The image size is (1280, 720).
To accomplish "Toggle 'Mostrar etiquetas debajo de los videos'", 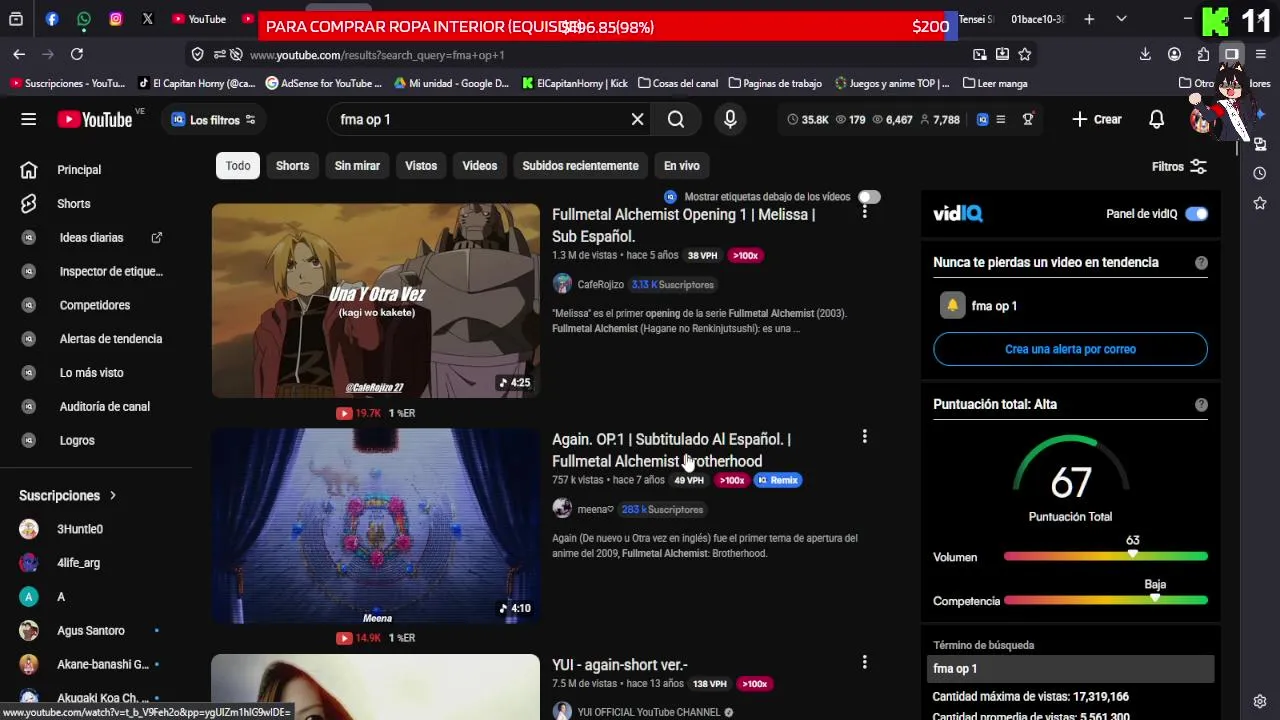I will [869, 197].
